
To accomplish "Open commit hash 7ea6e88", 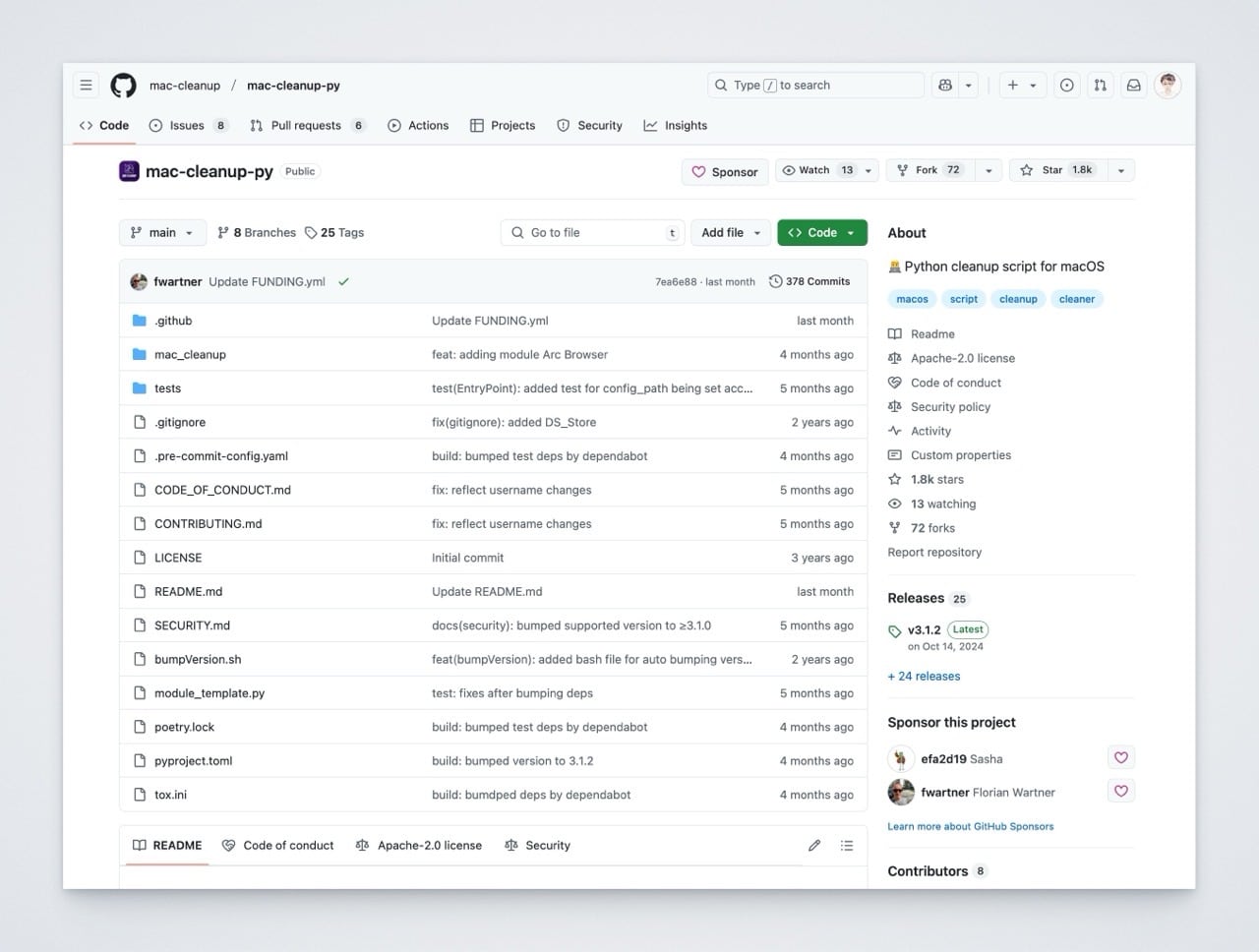I will pyautogui.click(x=676, y=282).
